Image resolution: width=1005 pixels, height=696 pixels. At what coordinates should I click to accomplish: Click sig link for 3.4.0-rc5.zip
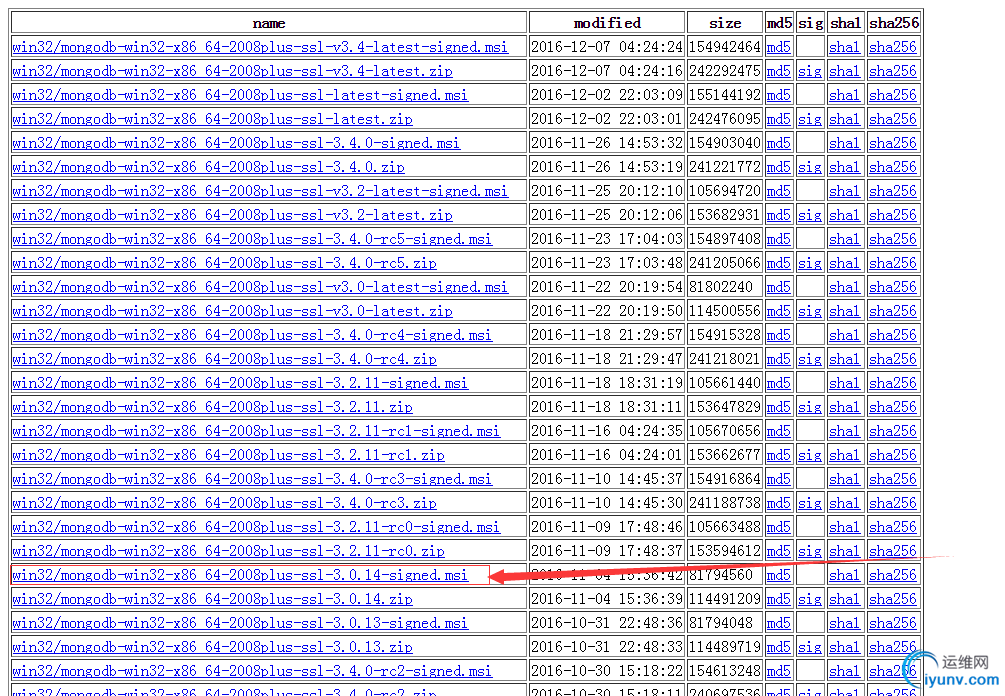click(810, 263)
